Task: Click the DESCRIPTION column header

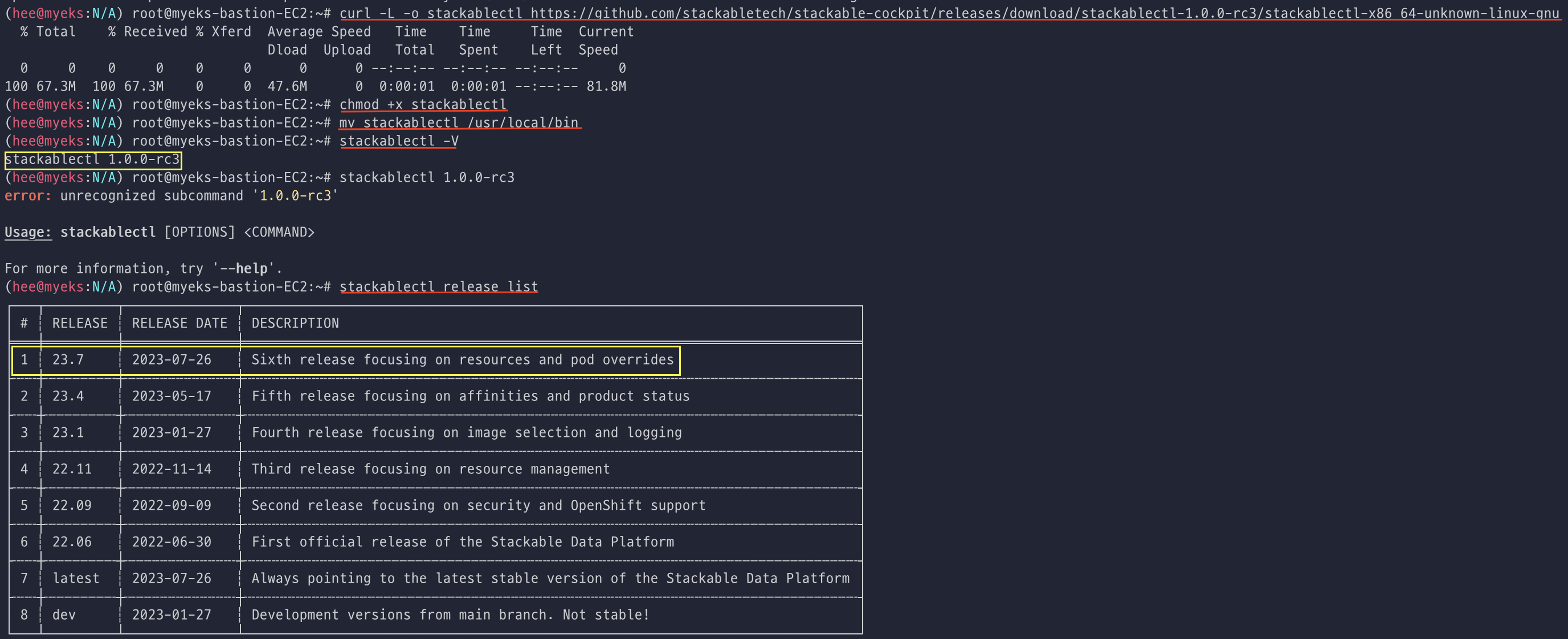Action: (x=295, y=323)
